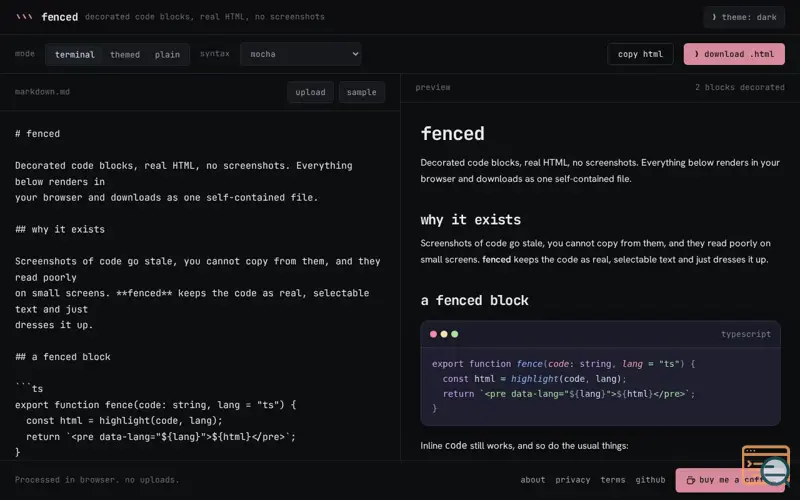Click 'Processed in browser. no uploads.' footer text

(x=97, y=480)
